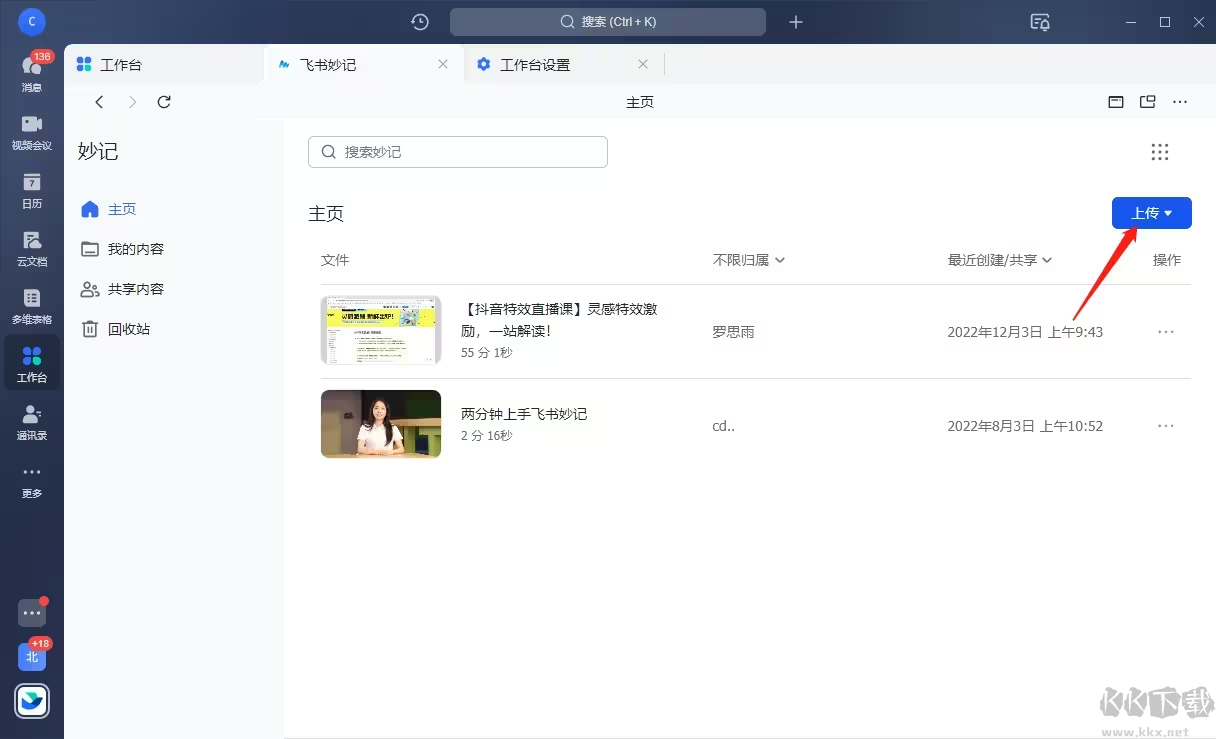Viewport: 1216px width, 739px height.
Task: Click the user avatar 'C' at top left
Action: (32, 20)
